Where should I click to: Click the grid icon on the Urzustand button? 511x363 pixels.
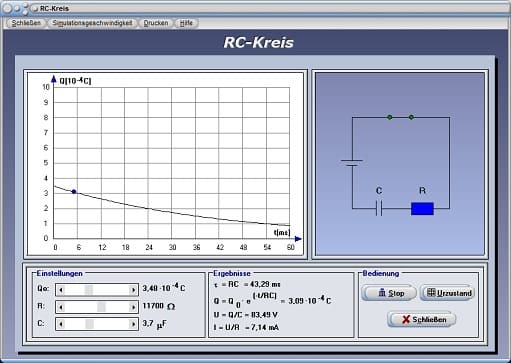(431, 292)
